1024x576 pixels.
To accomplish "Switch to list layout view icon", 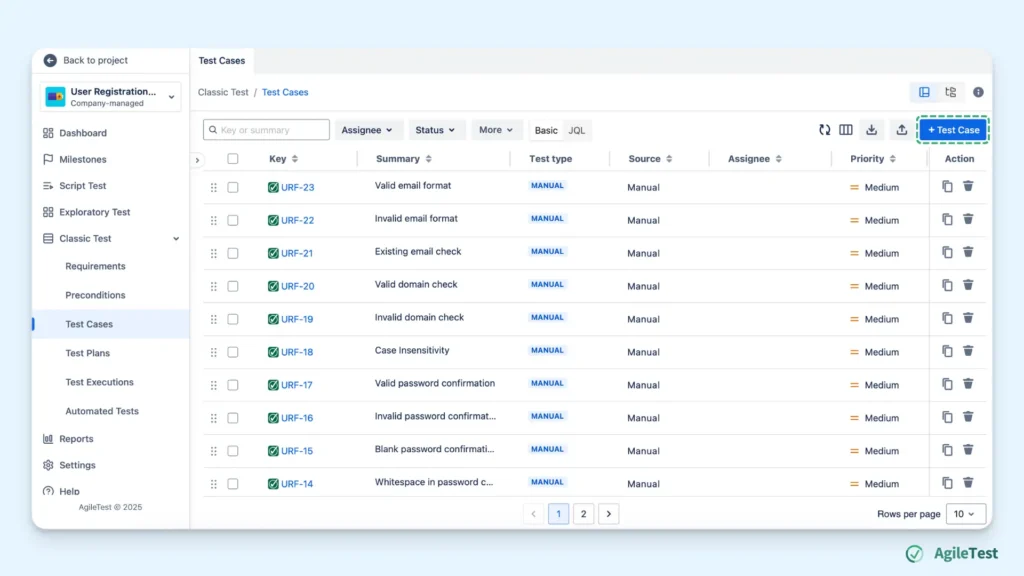I will [x=924, y=92].
